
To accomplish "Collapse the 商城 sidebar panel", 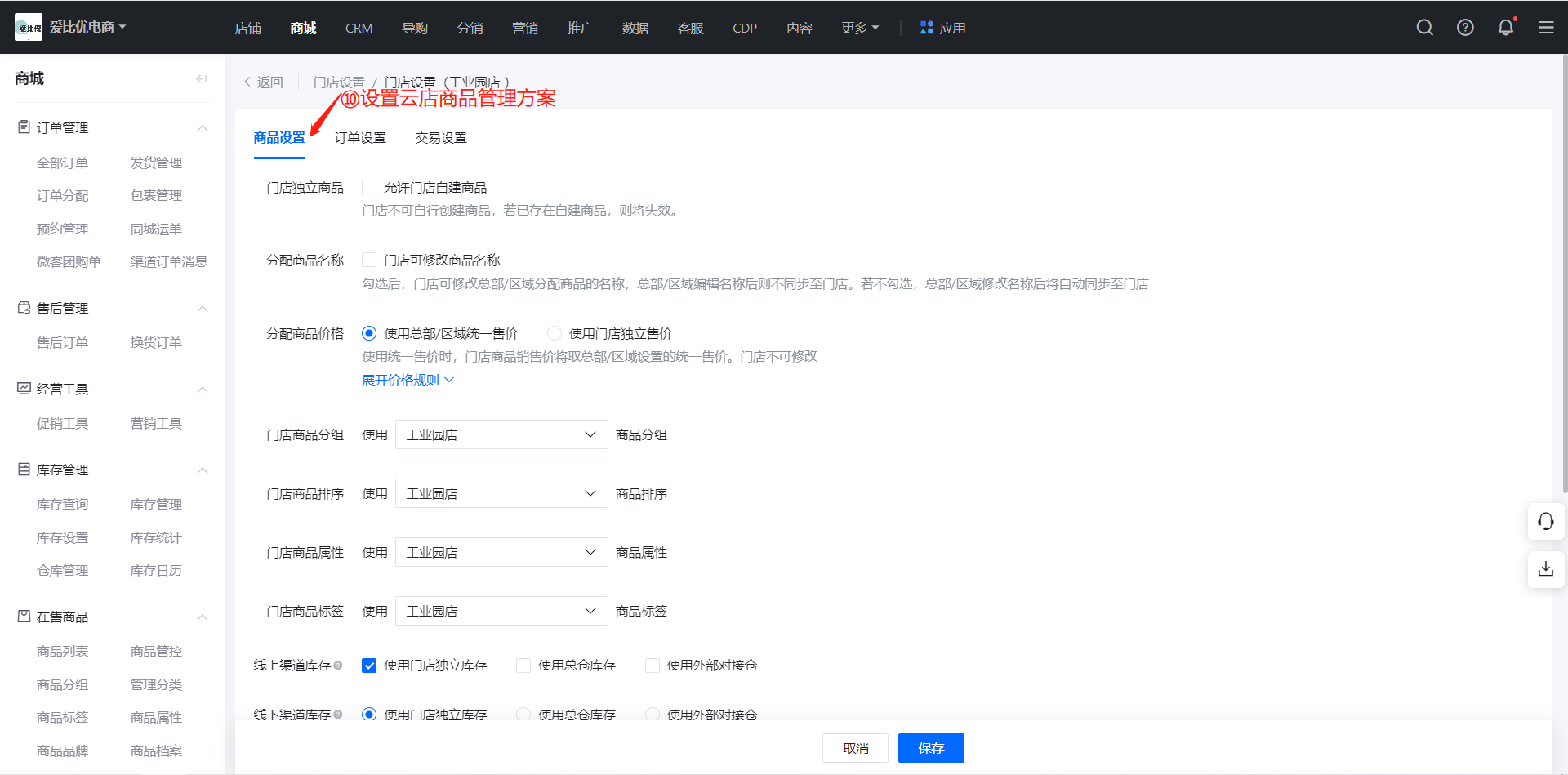I will 202,79.
